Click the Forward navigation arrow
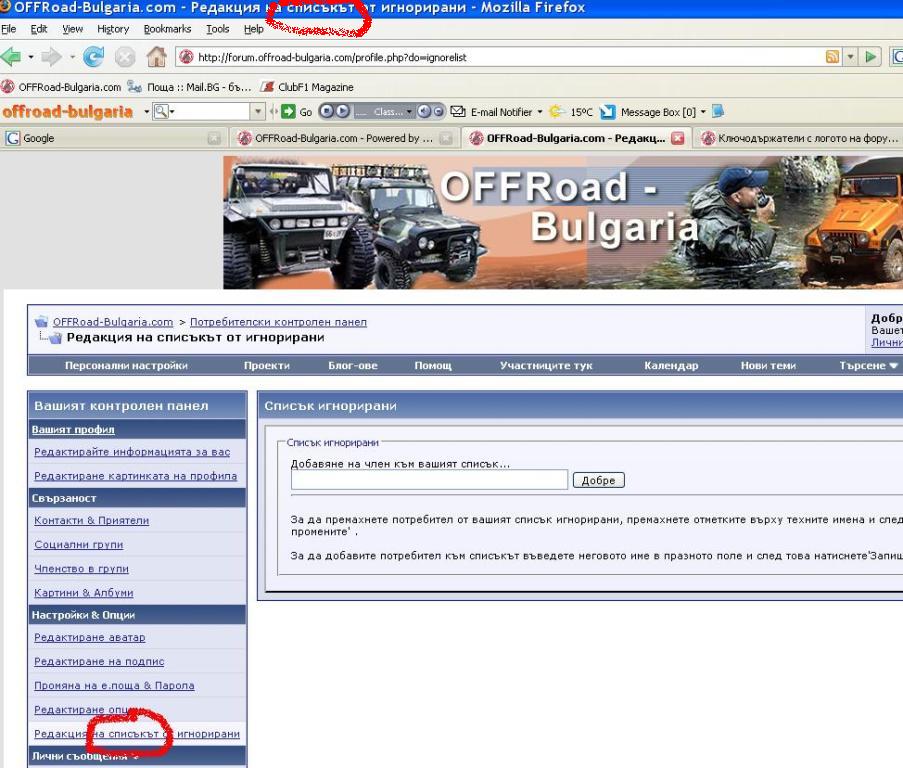903x768 pixels. (52, 57)
